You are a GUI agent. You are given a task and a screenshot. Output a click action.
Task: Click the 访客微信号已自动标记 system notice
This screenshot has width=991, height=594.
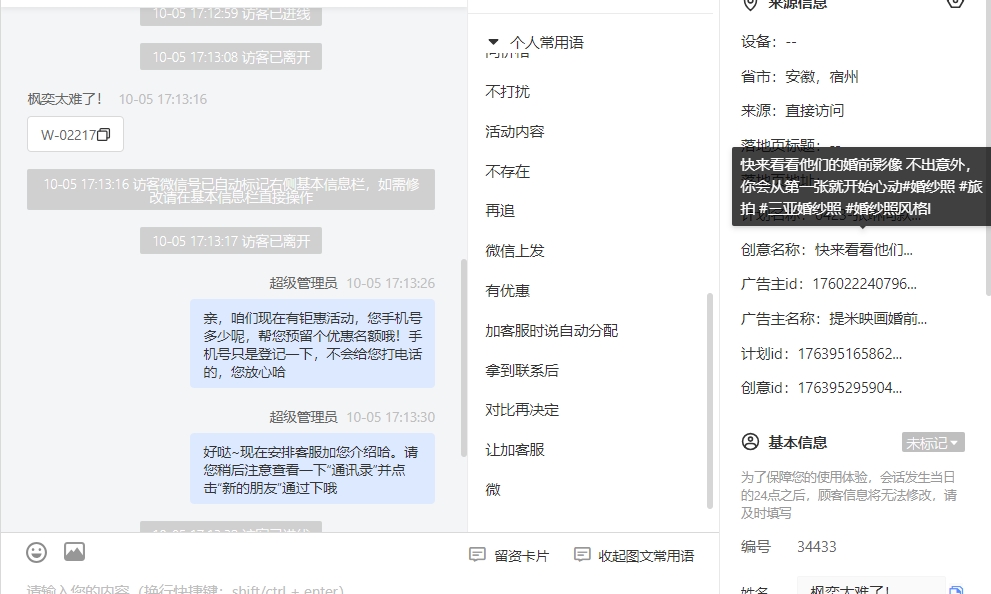(x=231, y=190)
